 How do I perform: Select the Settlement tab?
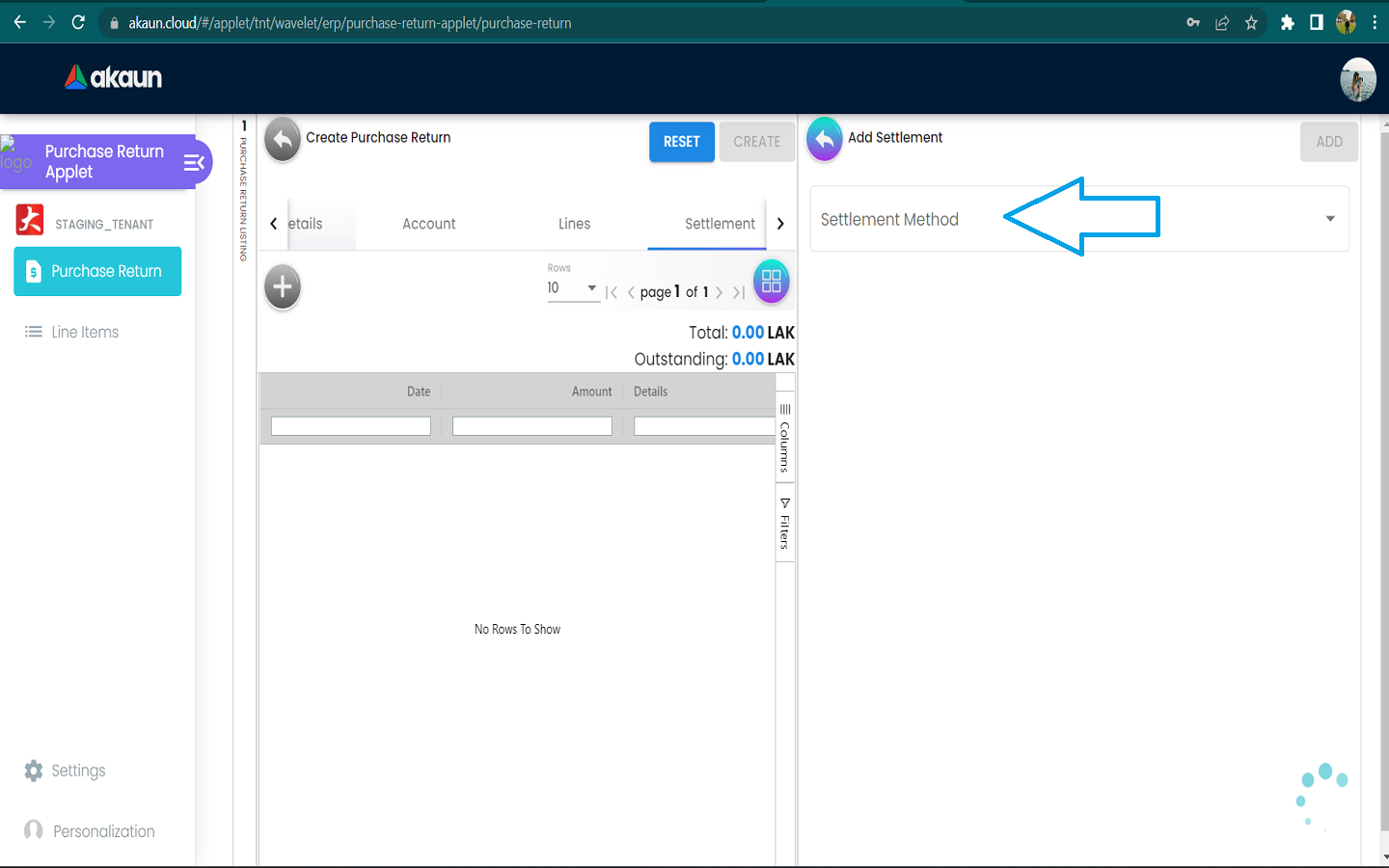721,224
